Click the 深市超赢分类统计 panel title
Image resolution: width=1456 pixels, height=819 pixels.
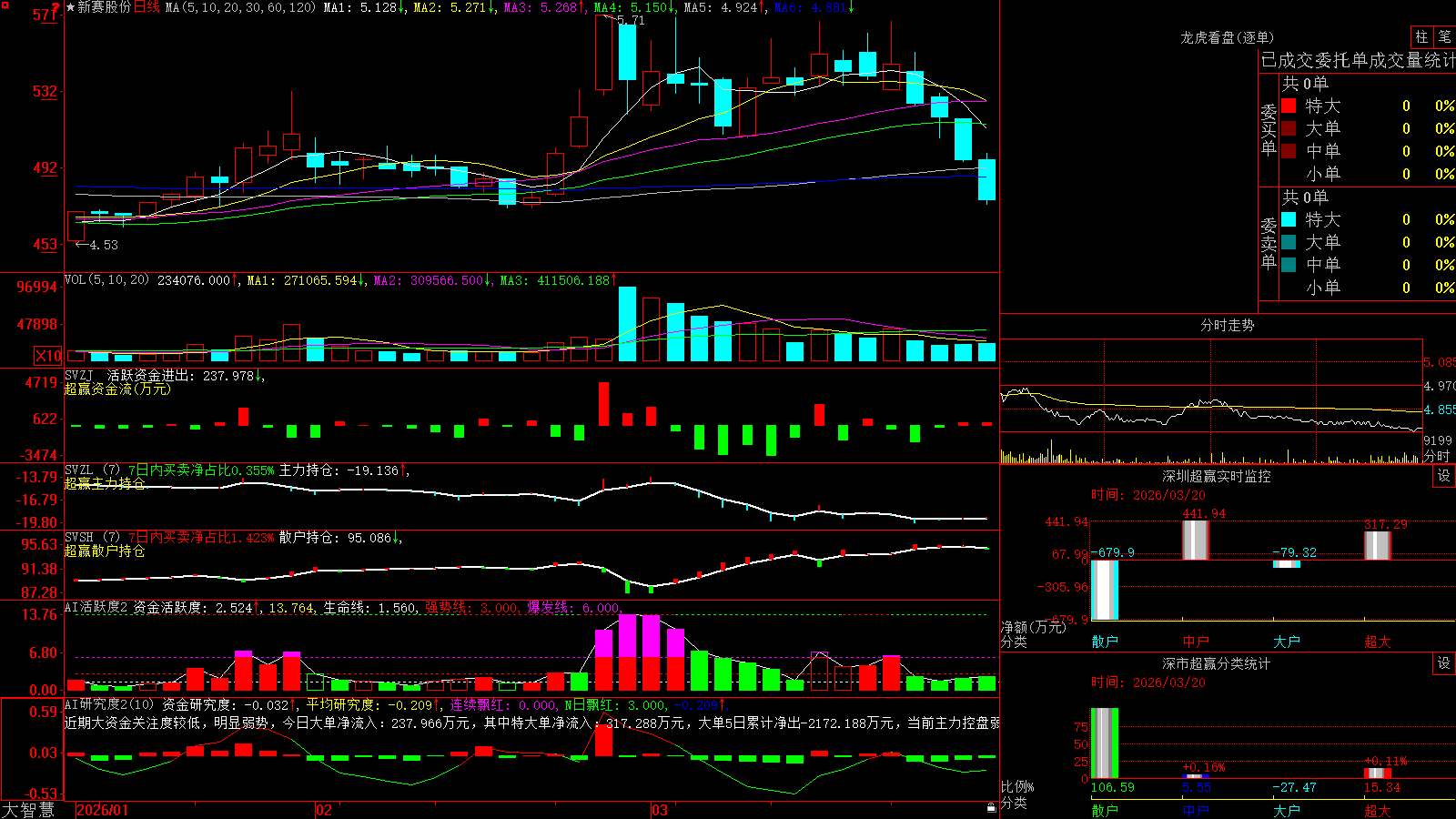pyautogui.click(x=1216, y=663)
